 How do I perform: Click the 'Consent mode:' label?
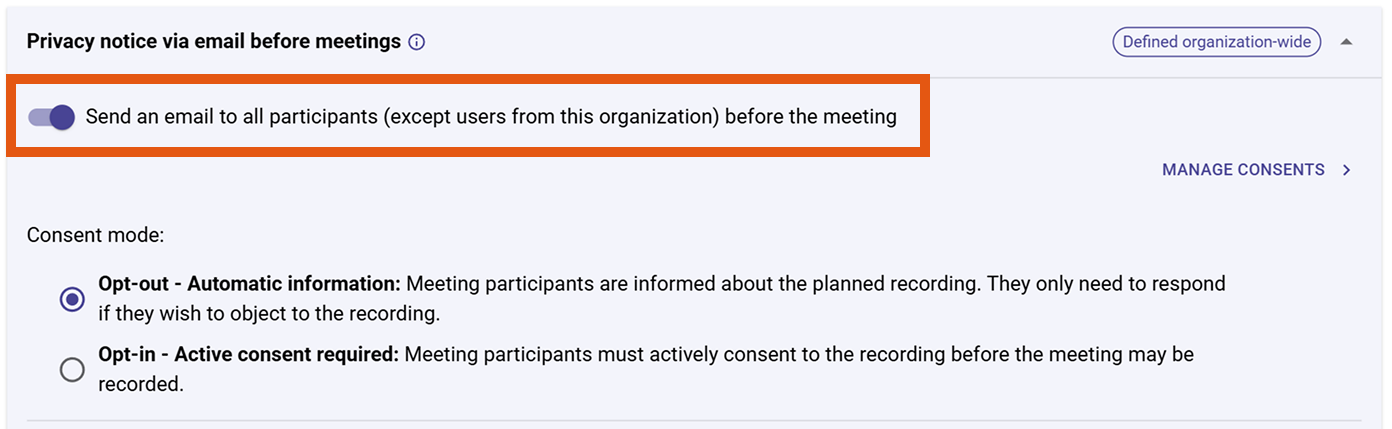pyautogui.click(x=95, y=236)
